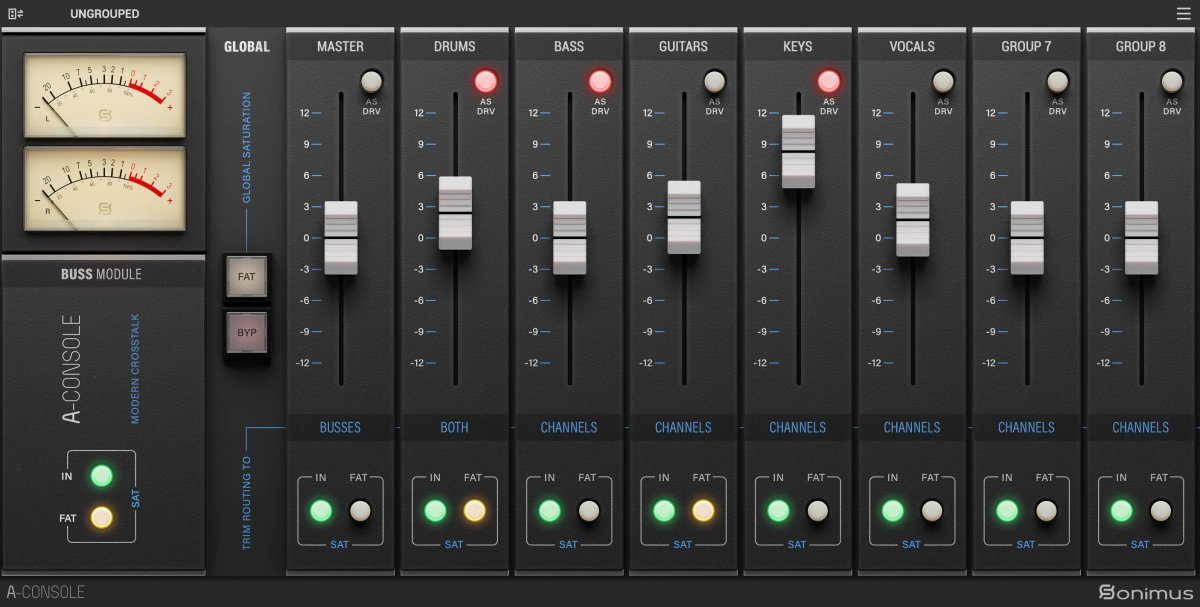Toggle the KEYS AS DRV indicator

[828, 81]
